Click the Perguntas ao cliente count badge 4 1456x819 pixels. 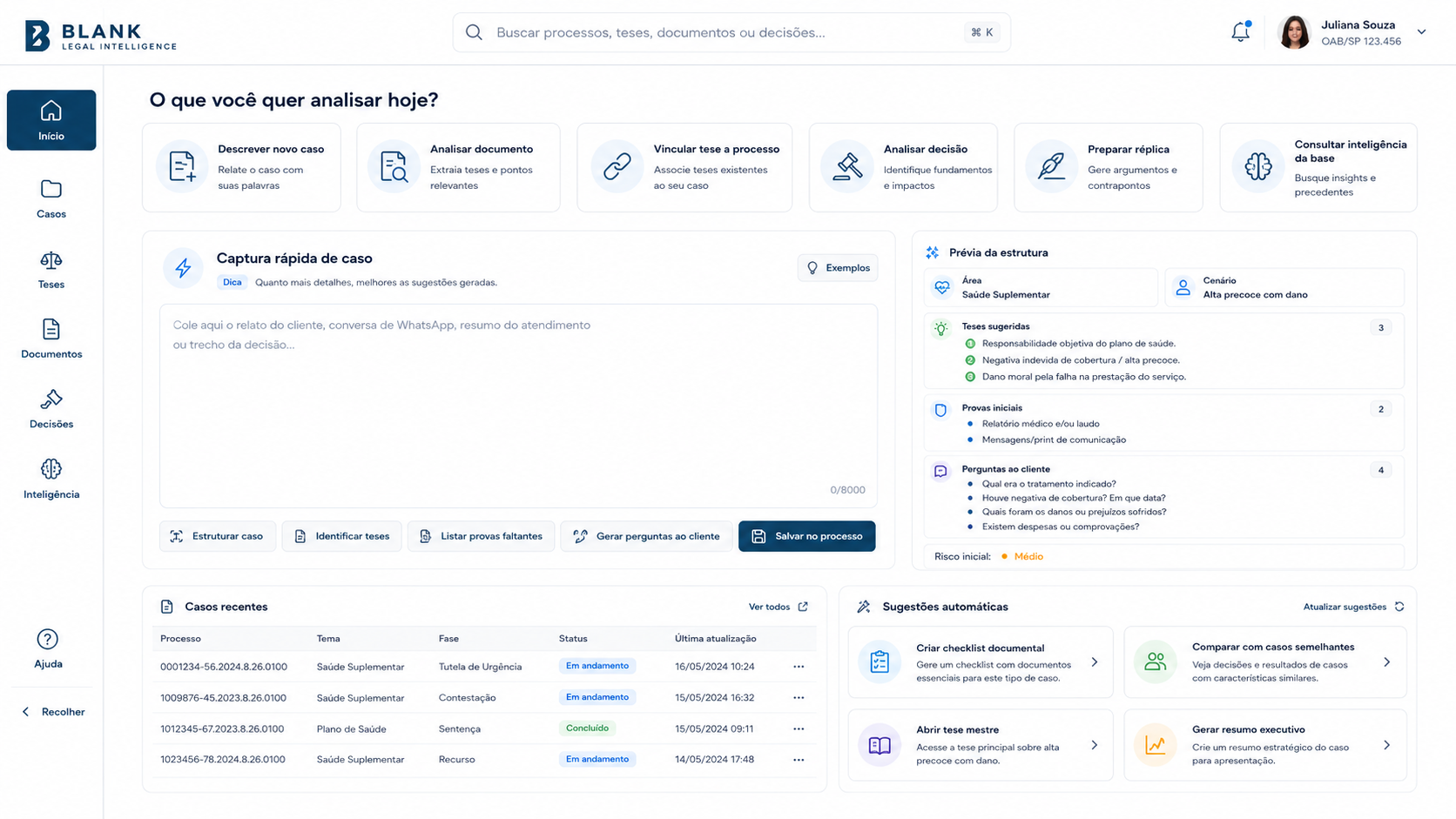coord(1380,470)
